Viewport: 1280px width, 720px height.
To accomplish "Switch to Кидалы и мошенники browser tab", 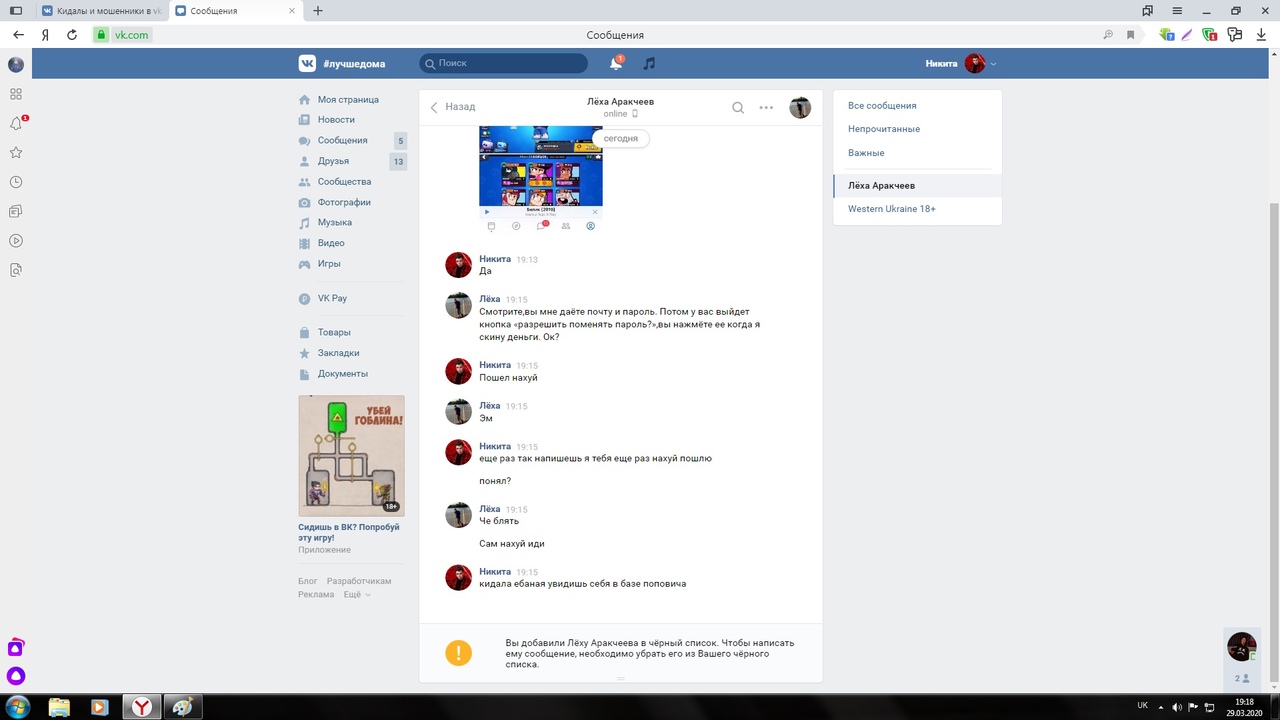I will [x=100, y=11].
